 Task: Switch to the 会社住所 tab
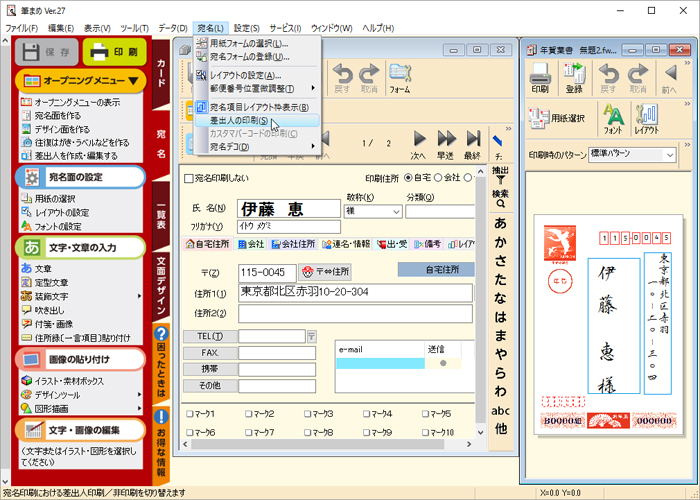coord(292,244)
